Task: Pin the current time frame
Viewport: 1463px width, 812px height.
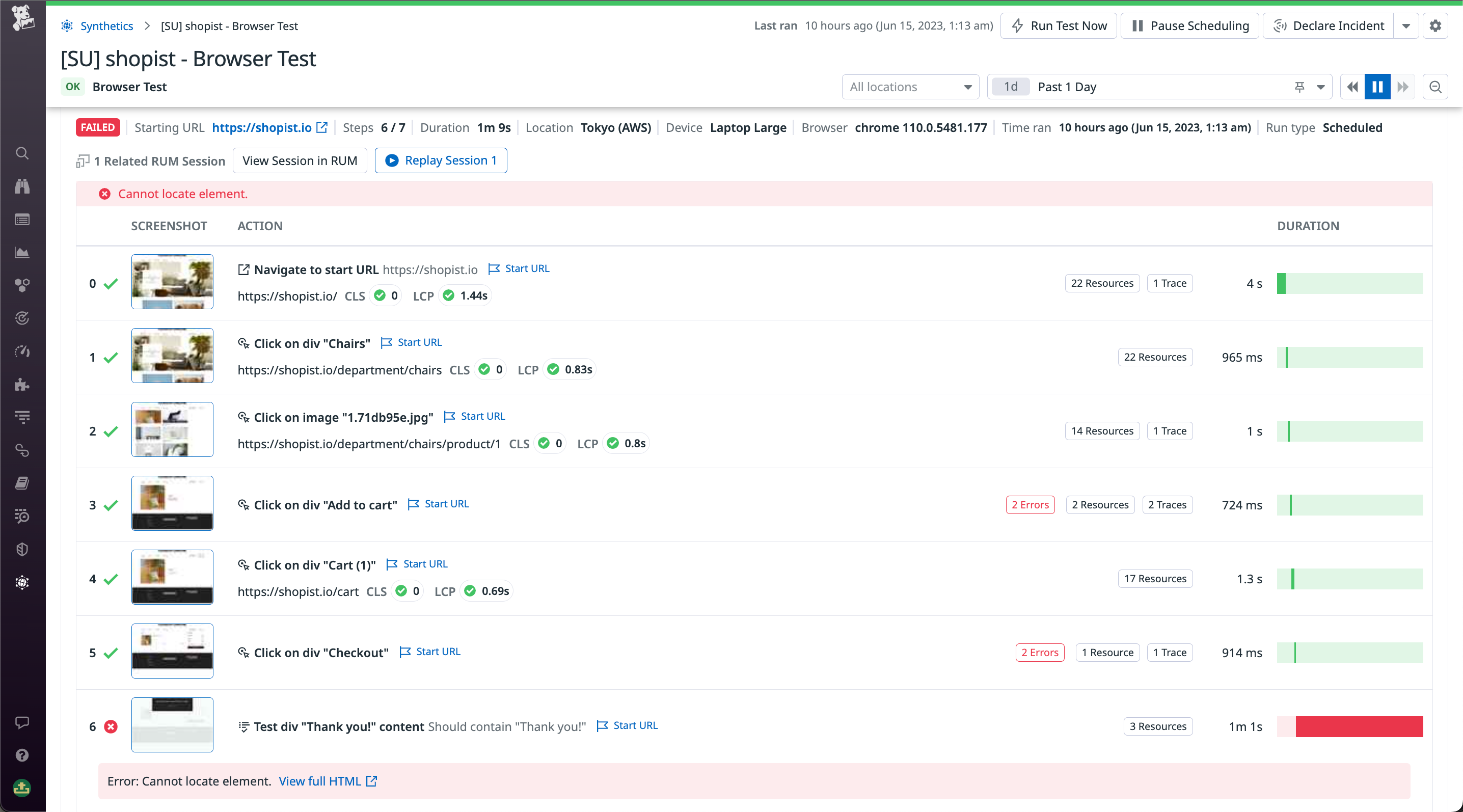Action: pyautogui.click(x=1299, y=87)
